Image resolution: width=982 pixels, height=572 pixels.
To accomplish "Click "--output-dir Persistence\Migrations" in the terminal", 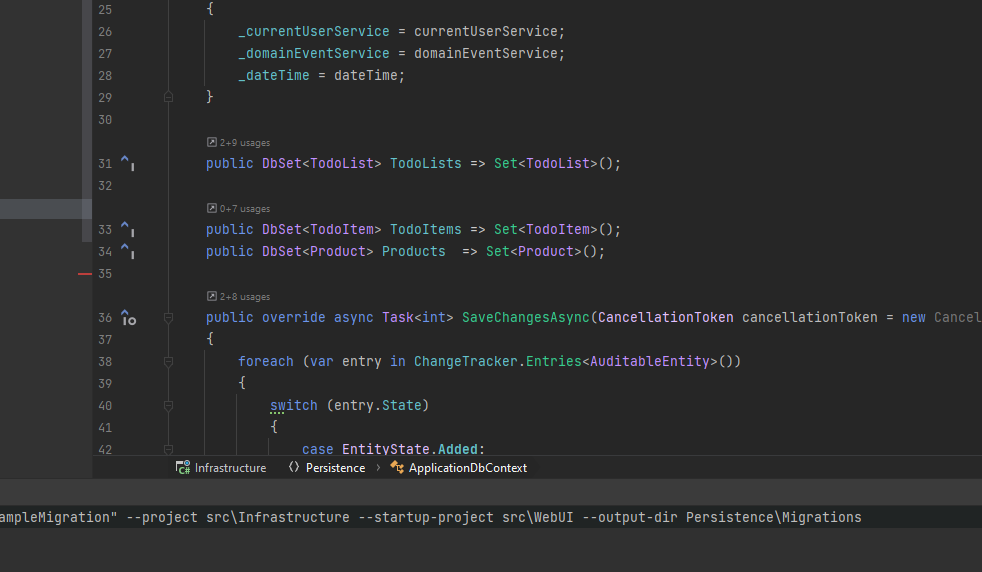I will [x=722, y=517].
